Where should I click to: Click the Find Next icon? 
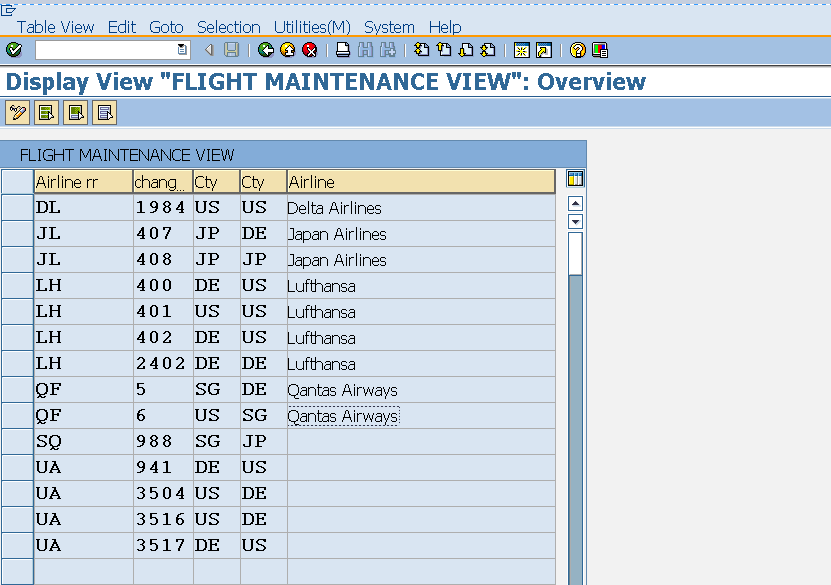pos(386,50)
